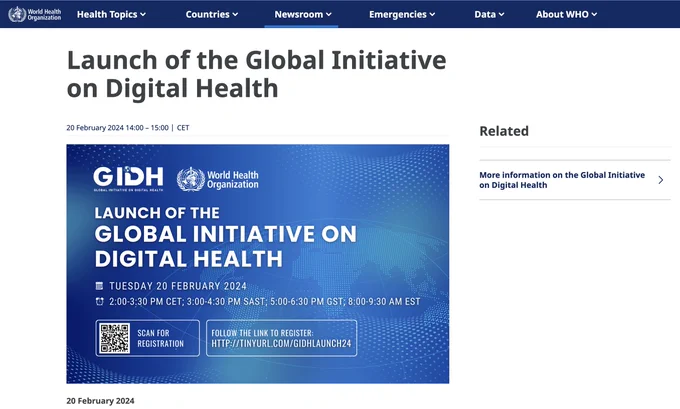
Task: Click the 'SCAN FOR REGISTRATION' text
Action: (x=160, y=338)
